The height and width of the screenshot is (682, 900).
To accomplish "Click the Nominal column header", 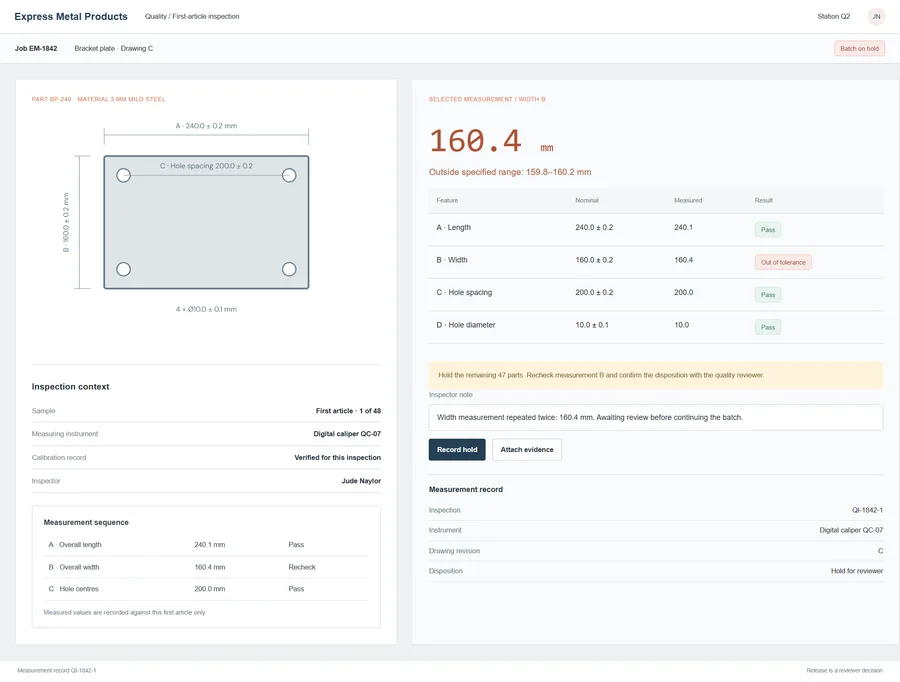I will (x=587, y=200).
